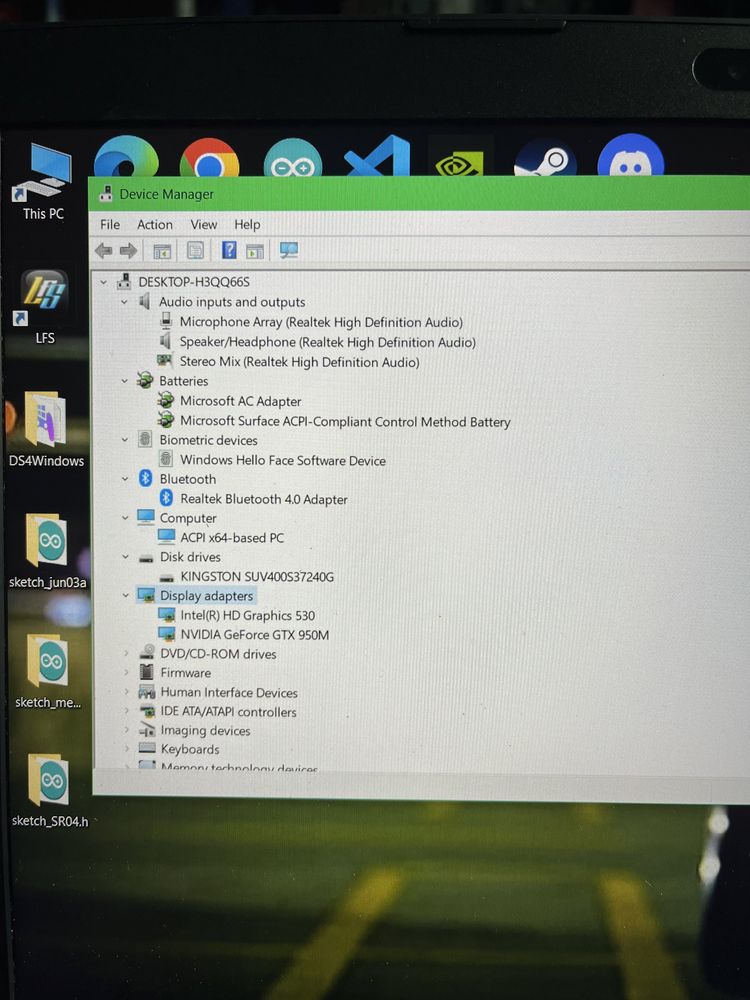Collapse Audio inputs and outputs category

pos(124,302)
